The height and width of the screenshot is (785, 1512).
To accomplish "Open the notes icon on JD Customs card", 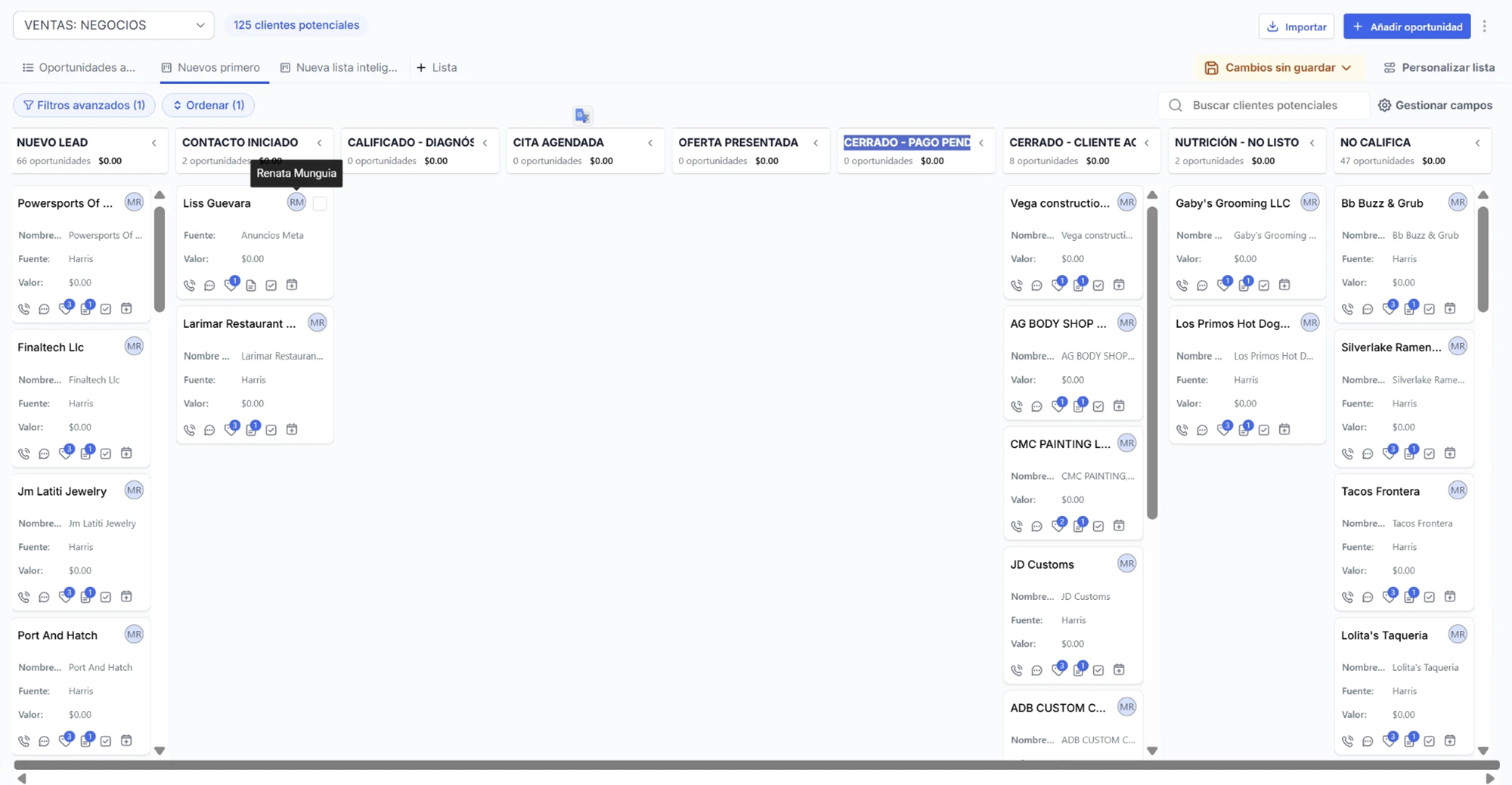I will click(x=1079, y=670).
